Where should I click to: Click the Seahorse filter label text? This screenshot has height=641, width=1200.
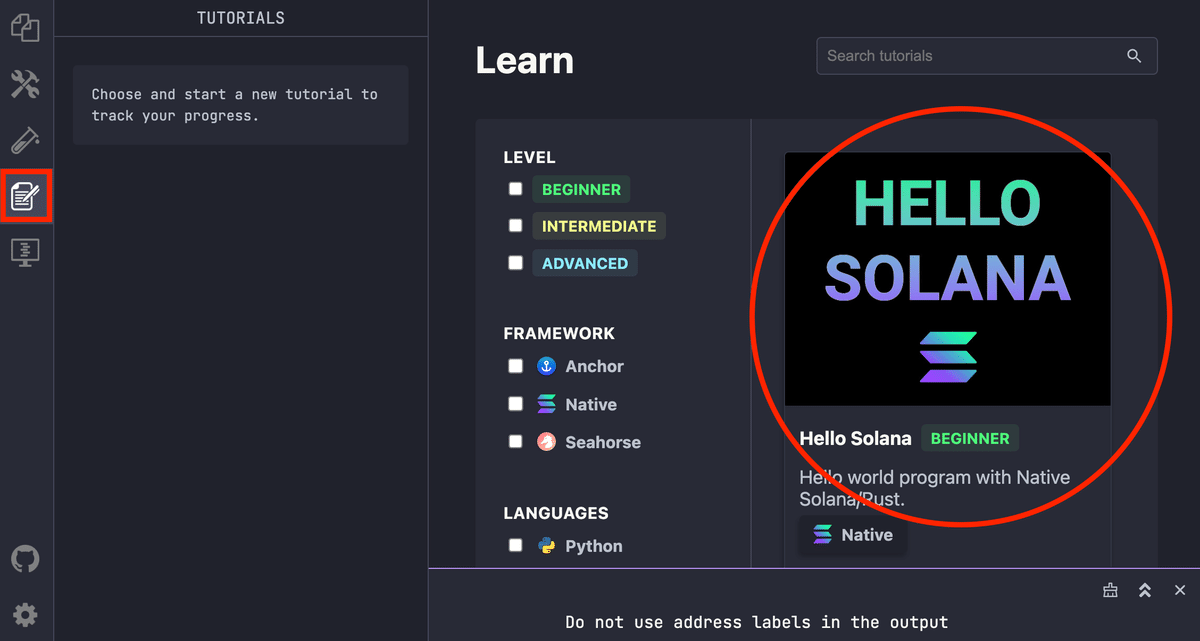(x=603, y=442)
